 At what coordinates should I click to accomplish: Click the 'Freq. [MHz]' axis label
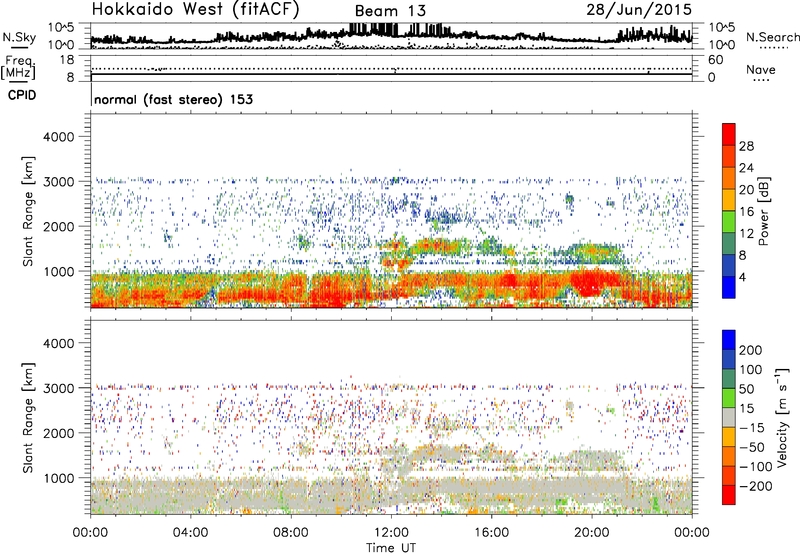19,67
